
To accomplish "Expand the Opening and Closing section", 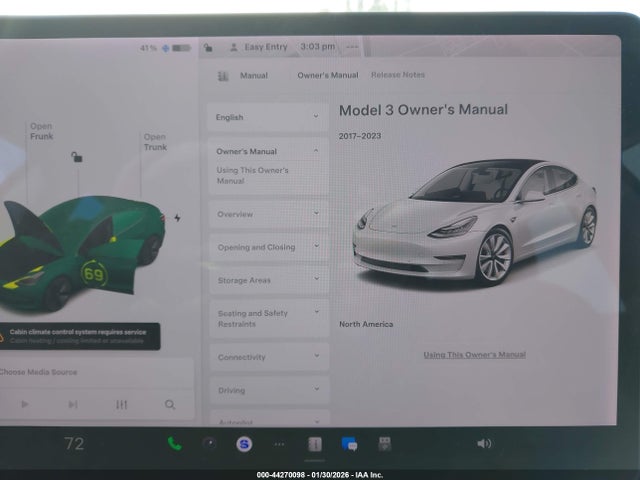I will (267, 247).
